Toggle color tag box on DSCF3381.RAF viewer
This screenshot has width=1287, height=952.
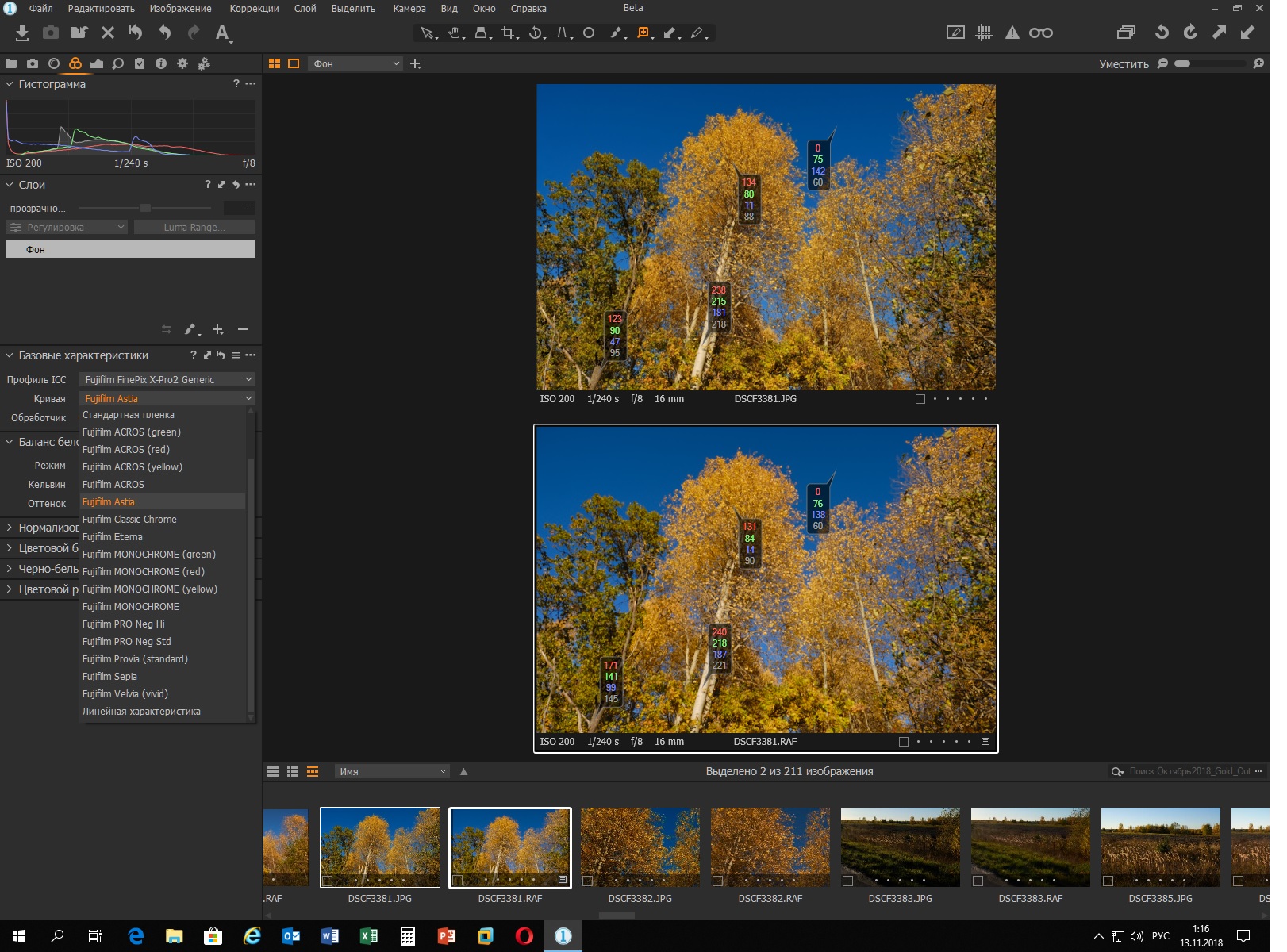[x=904, y=742]
